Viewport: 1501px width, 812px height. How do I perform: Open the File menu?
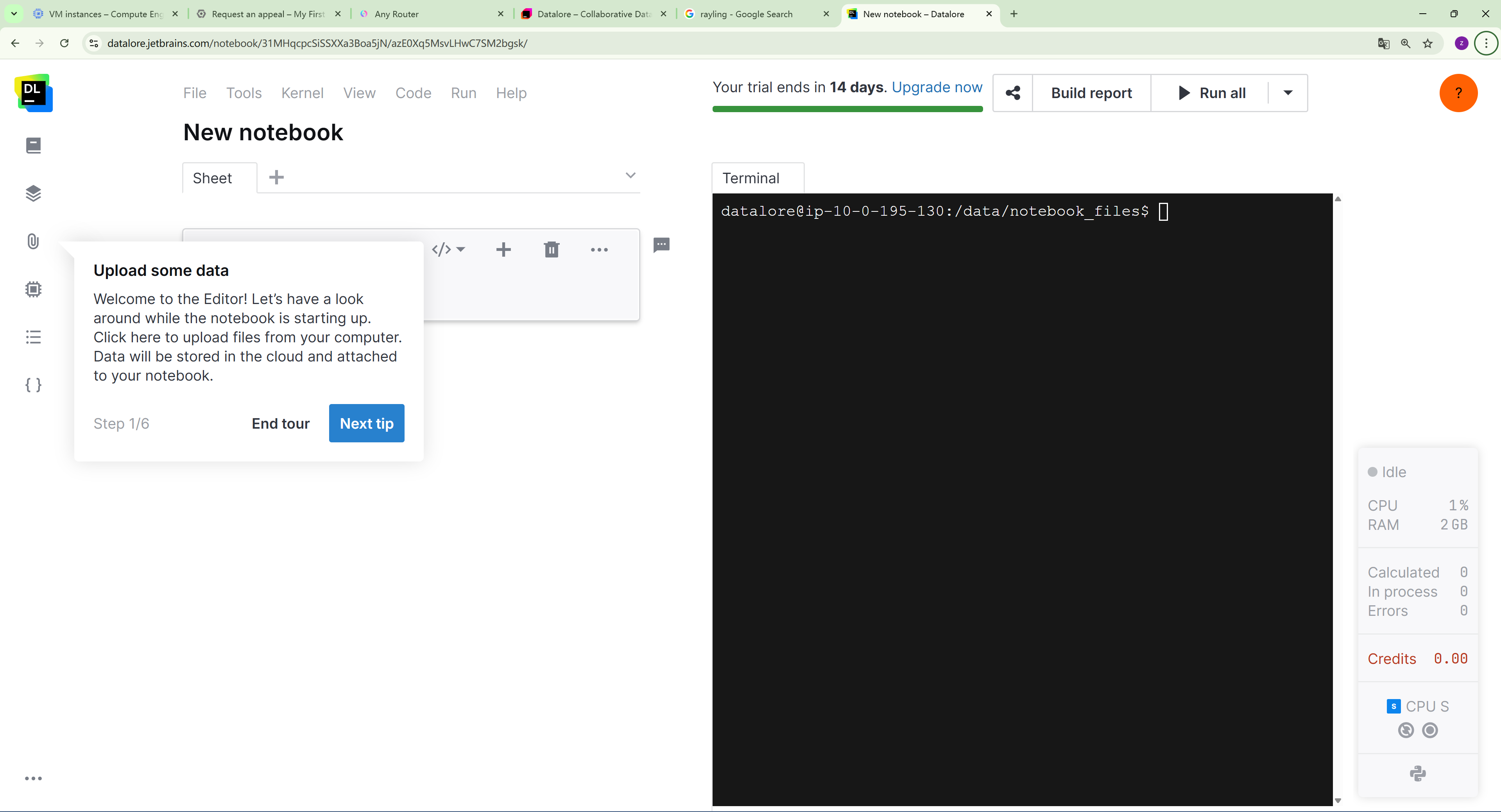(195, 93)
